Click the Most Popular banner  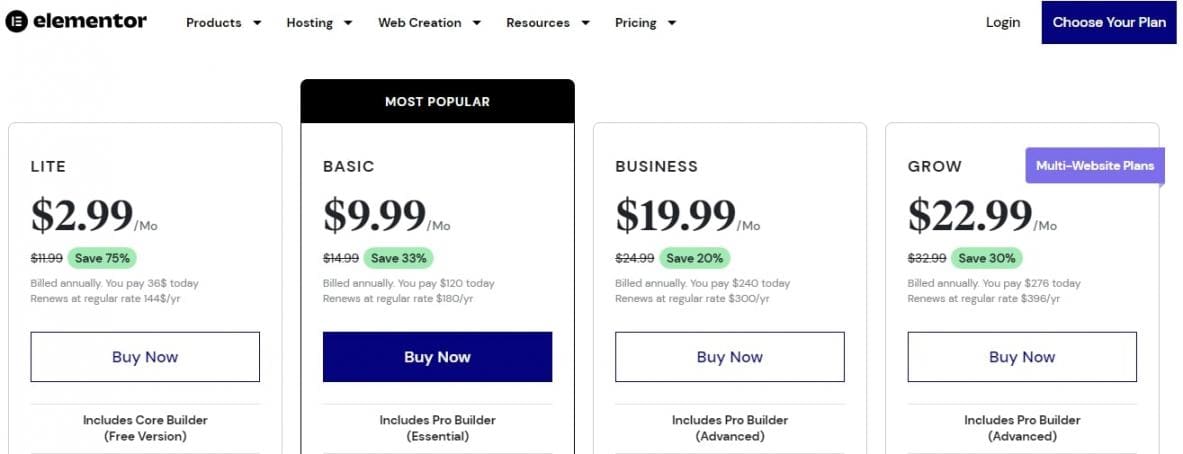(437, 102)
